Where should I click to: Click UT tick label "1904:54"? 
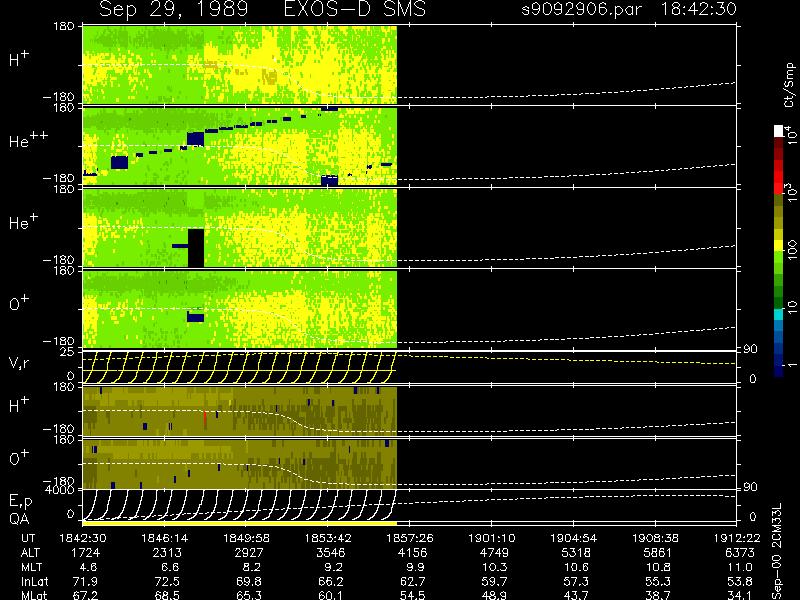click(x=573, y=538)
